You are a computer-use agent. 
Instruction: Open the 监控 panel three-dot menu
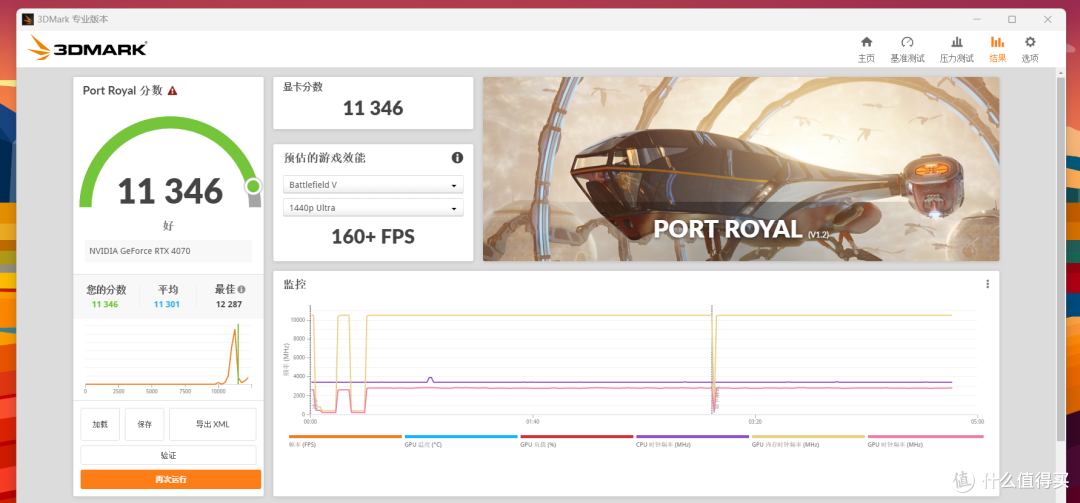pyautogui.click(x=987, y=284)
